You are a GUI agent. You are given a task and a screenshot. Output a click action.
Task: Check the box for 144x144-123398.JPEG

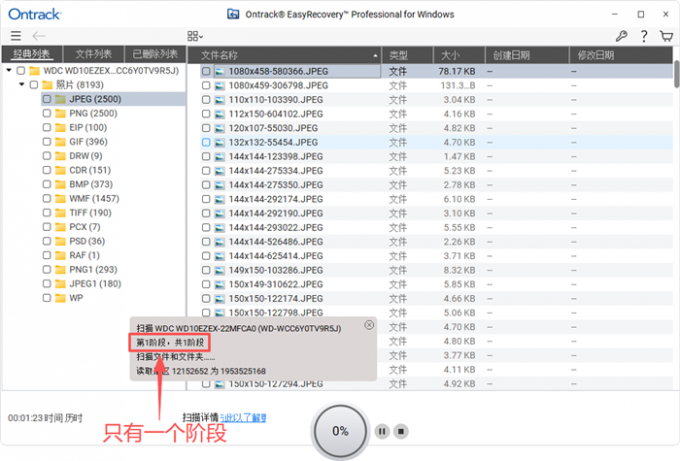point(206,157)
